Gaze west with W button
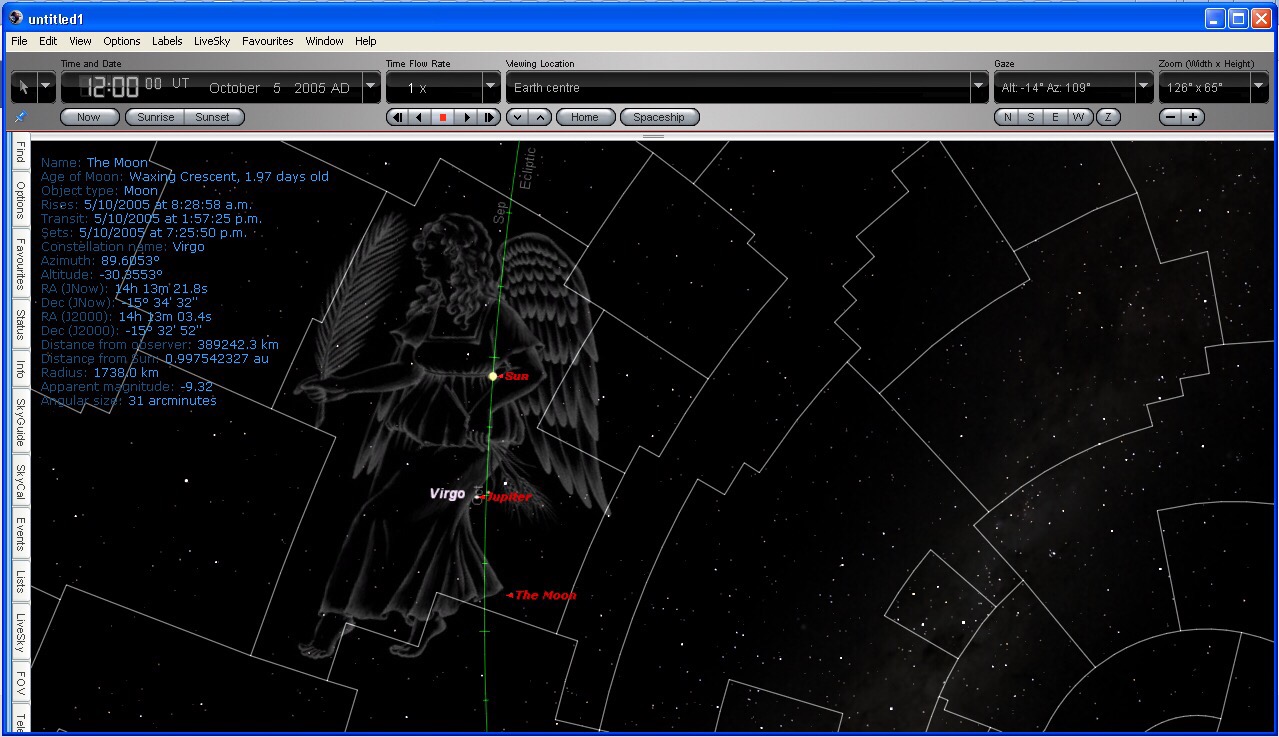This screenshot has width=1279, height=737. pos(1078,117)
